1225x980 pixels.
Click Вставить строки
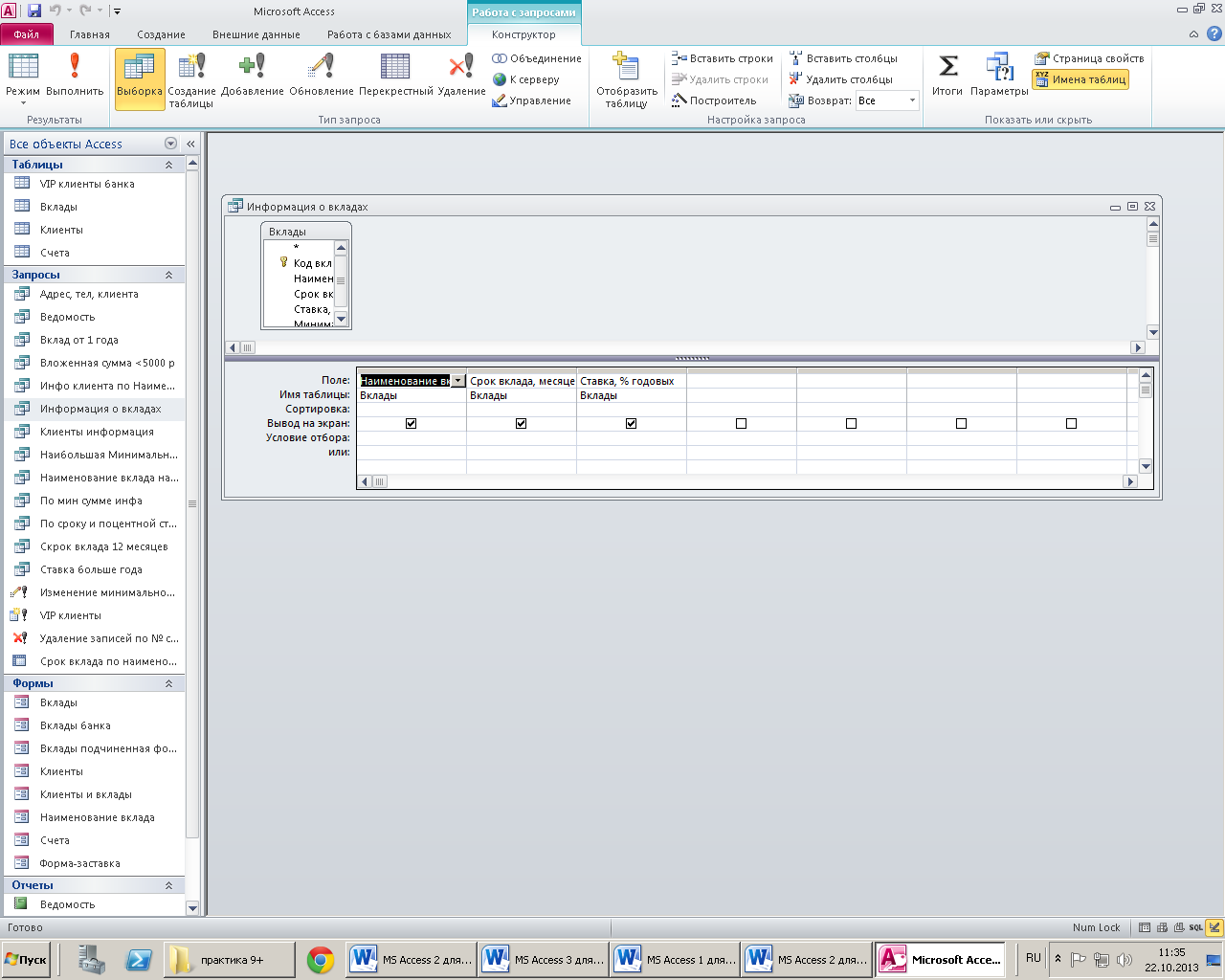click(723, 58)
